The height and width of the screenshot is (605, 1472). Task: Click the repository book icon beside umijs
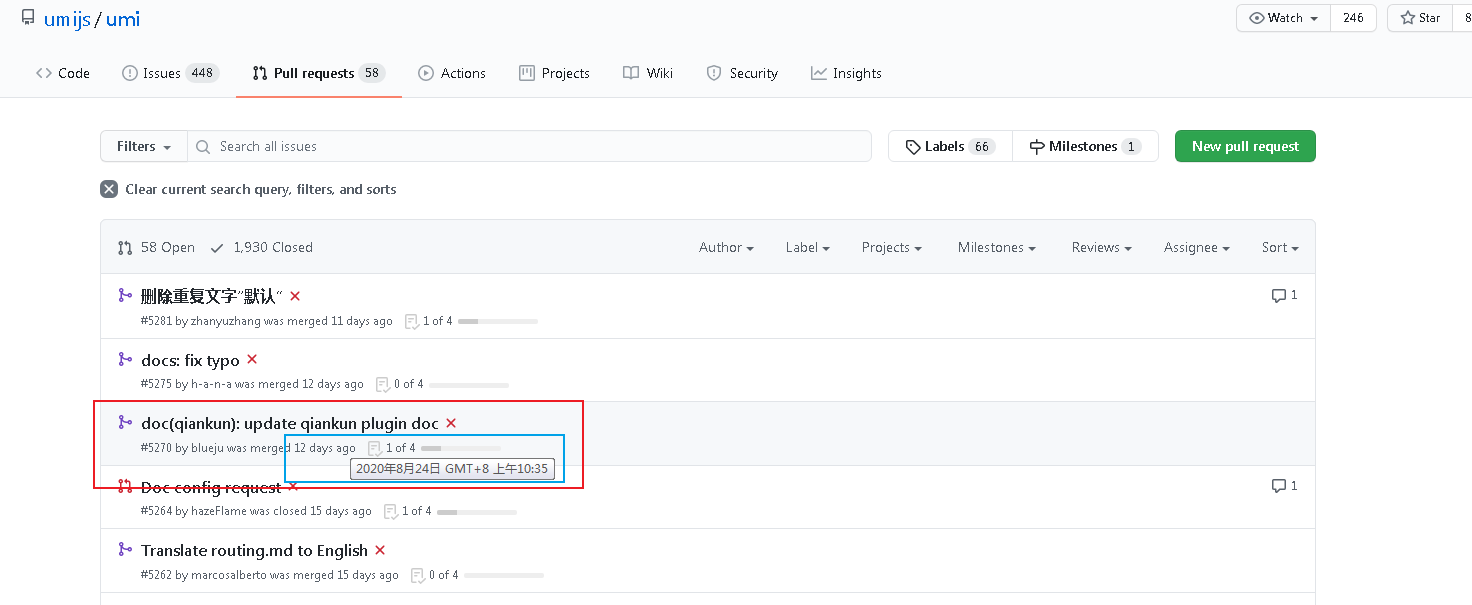point(27,16)
